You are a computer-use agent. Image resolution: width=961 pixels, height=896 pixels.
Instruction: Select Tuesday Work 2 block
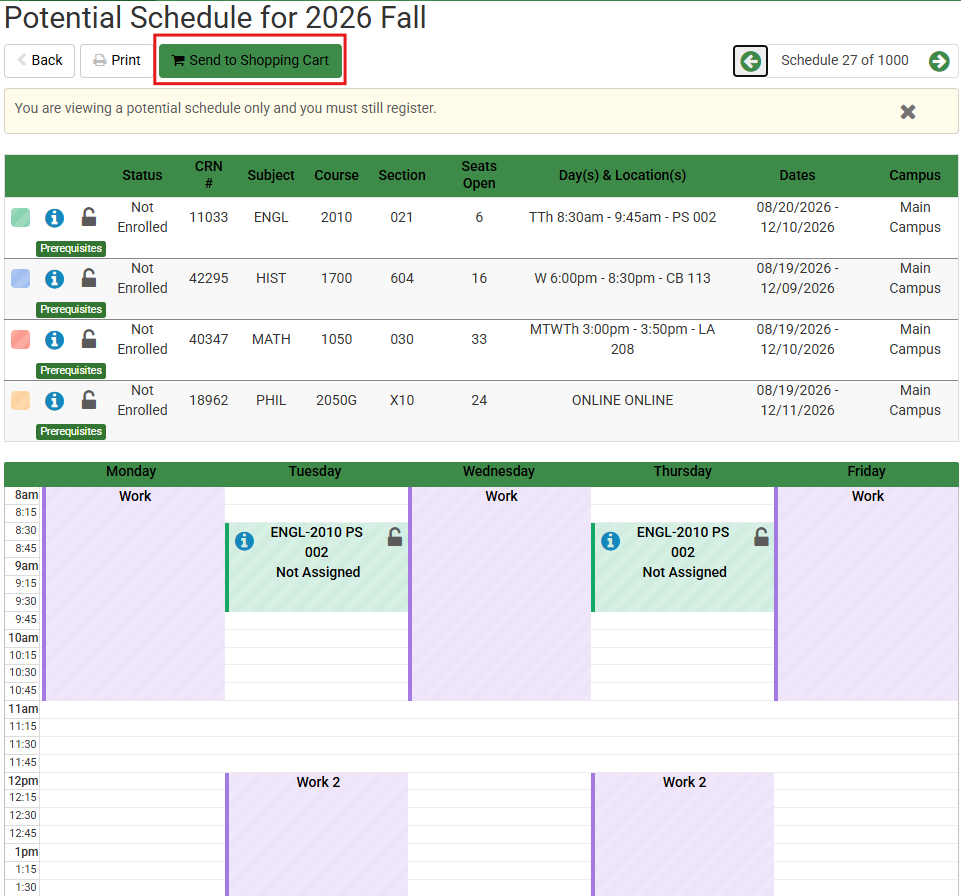(317, 834)
